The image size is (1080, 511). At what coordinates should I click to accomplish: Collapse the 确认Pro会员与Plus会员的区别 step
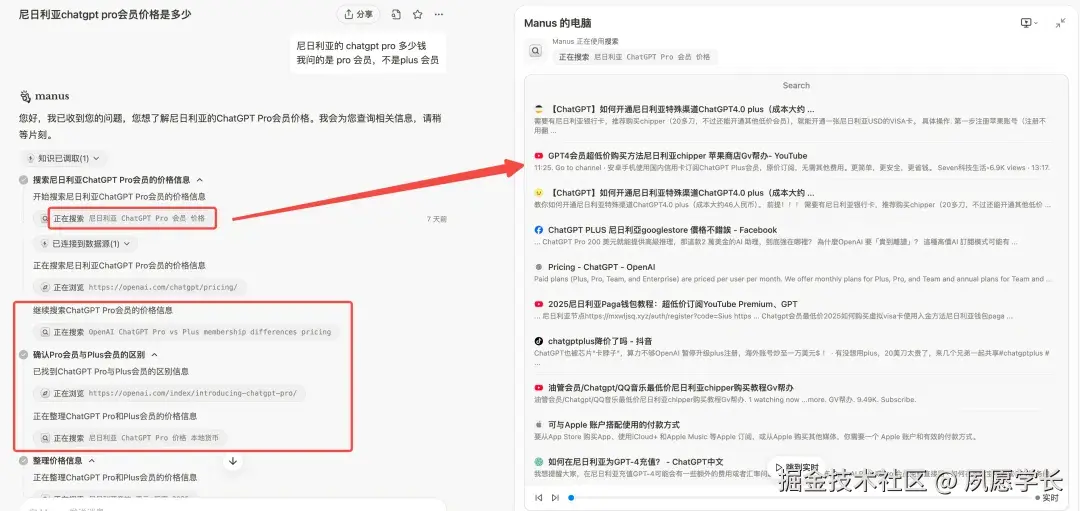(154, 355)
